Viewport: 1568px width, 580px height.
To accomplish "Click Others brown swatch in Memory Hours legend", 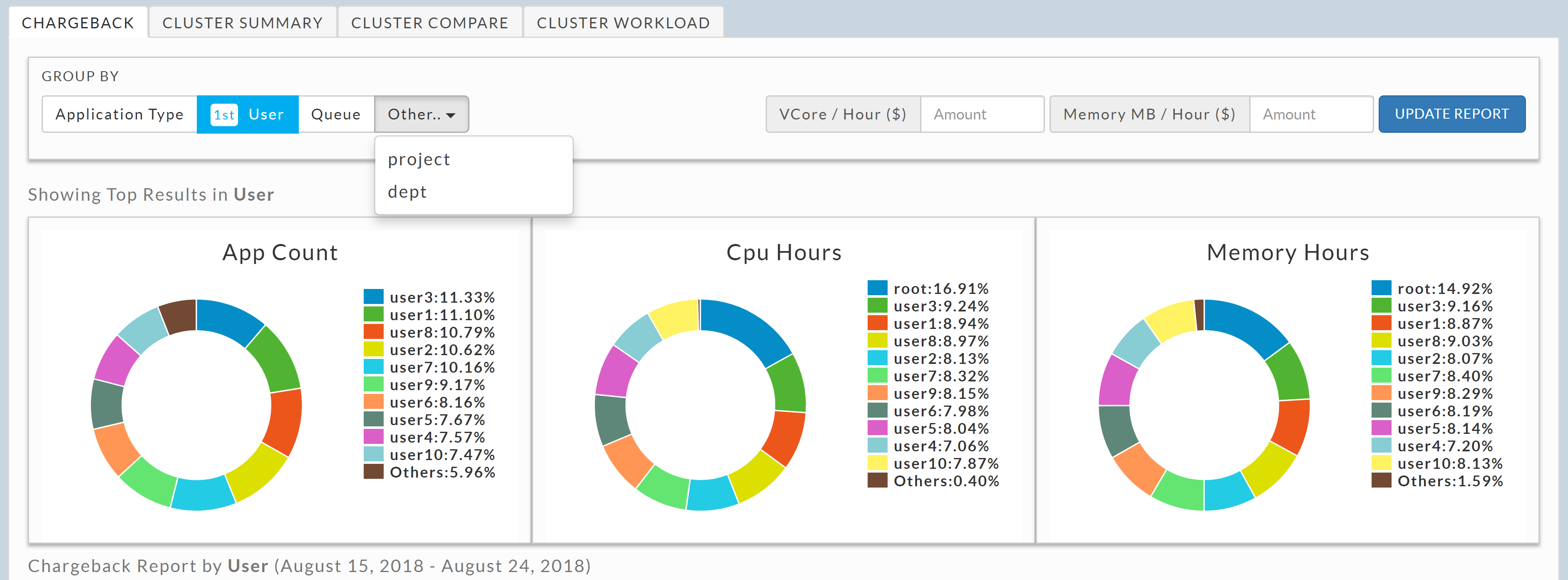I will pos(1381,480).
